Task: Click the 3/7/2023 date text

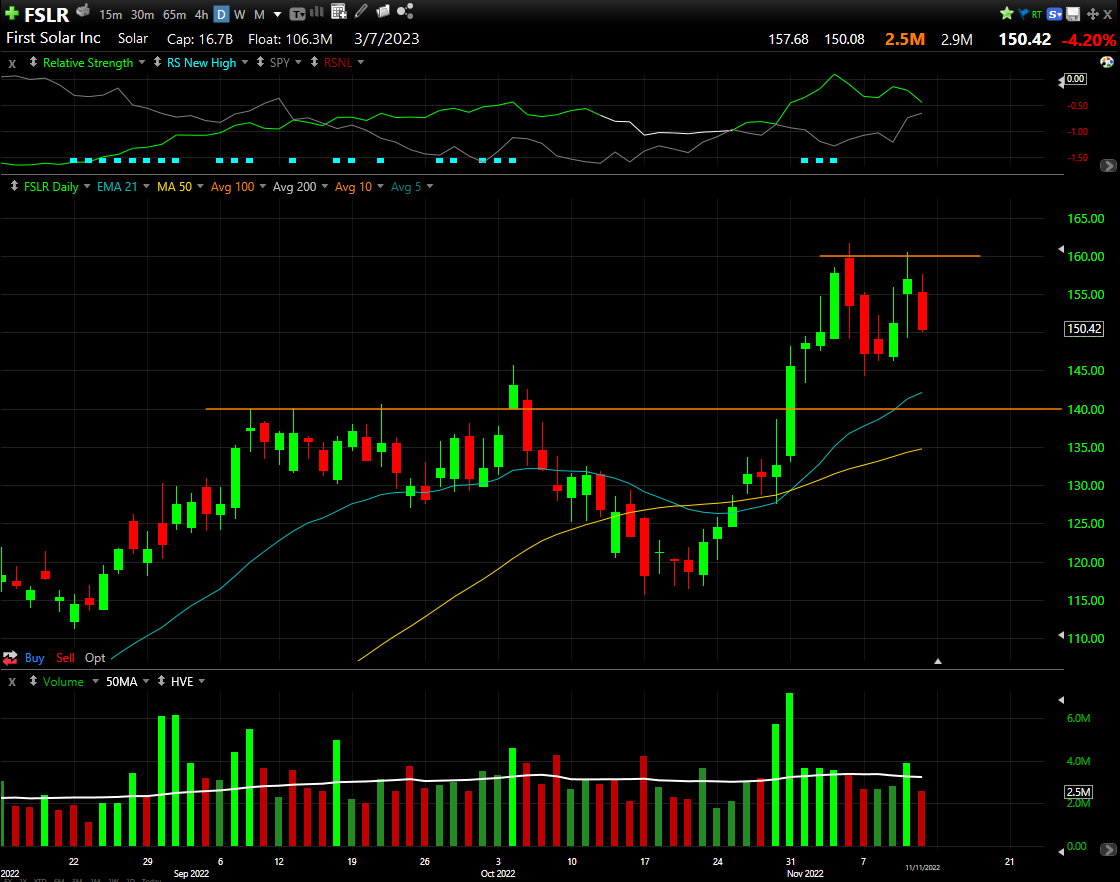Action: pos(386,39)
